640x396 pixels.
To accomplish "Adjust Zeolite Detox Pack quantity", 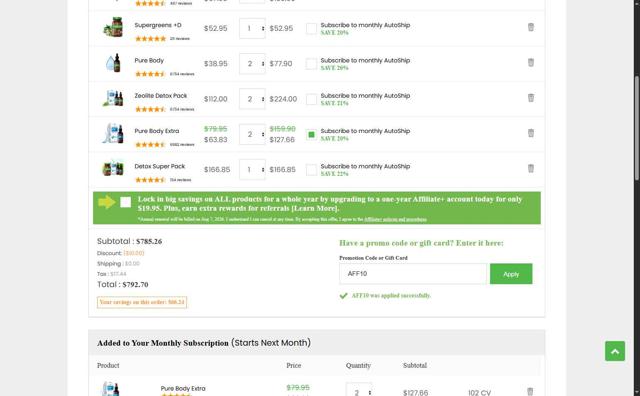I will point(252,99).
